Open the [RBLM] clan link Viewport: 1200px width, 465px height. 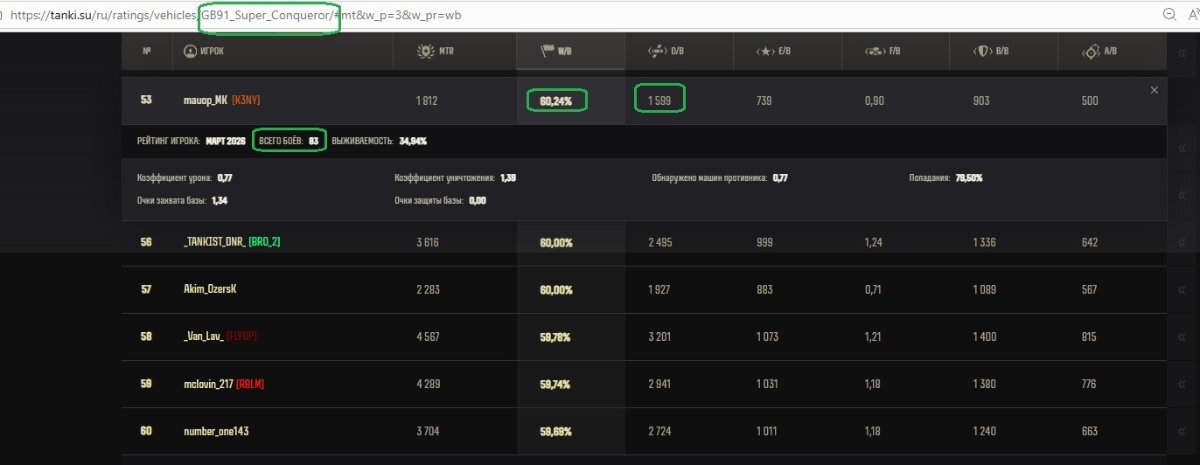[250, 384]
